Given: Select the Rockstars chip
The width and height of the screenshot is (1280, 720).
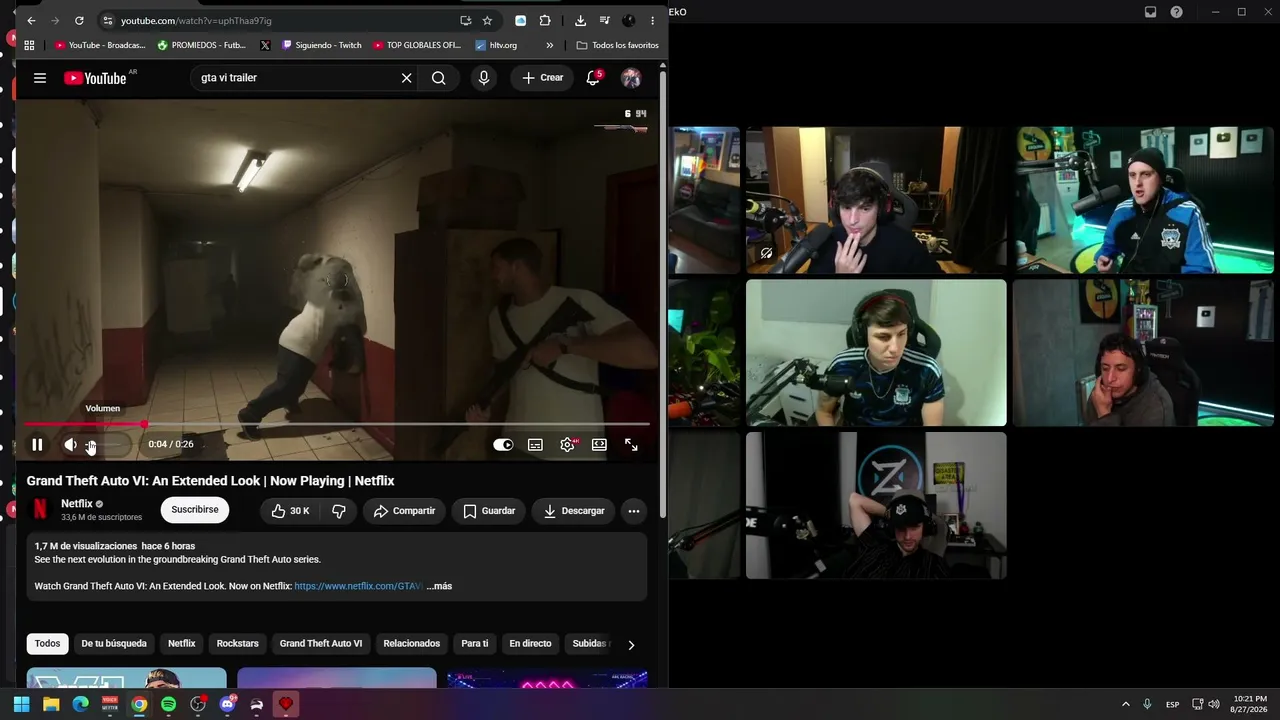Looking at the screenshot, I should (238, 644).
